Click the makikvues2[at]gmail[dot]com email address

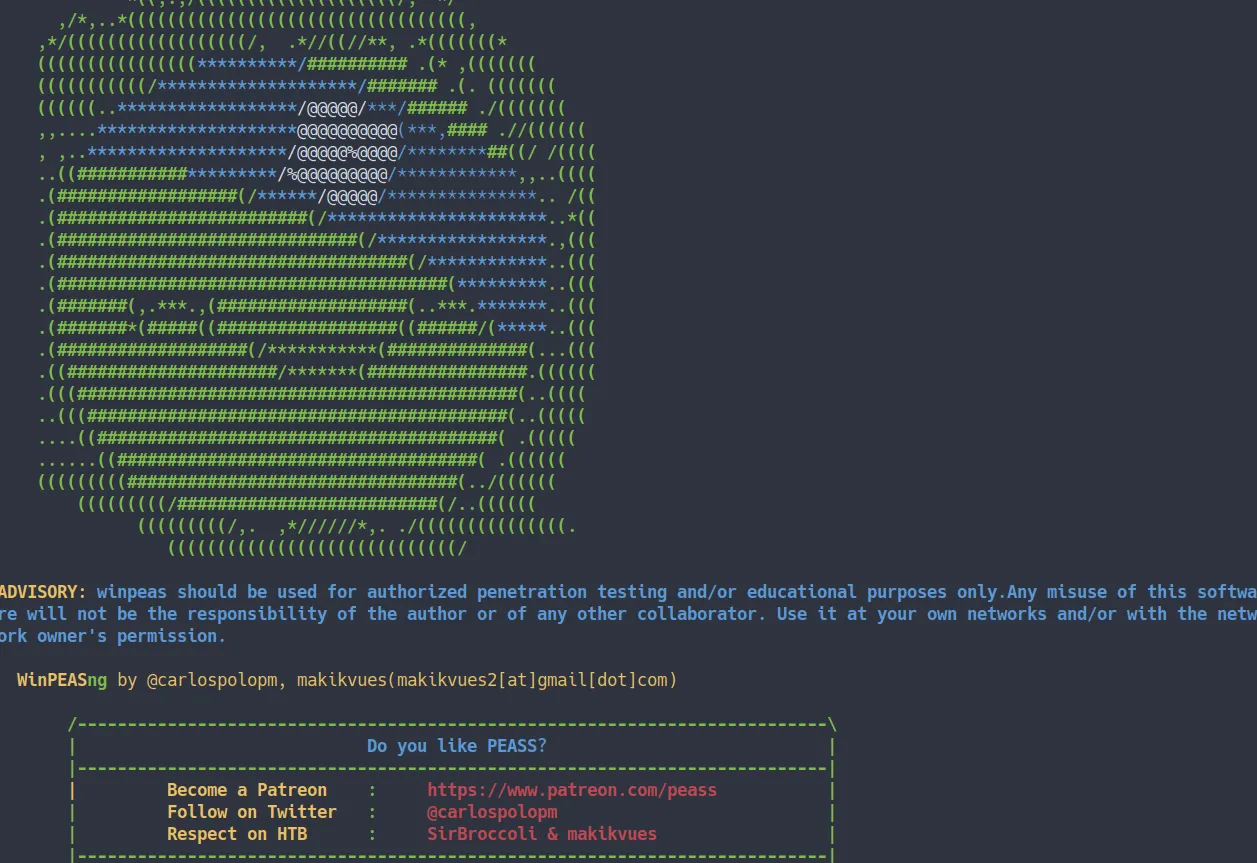click(x=532, y=680)
